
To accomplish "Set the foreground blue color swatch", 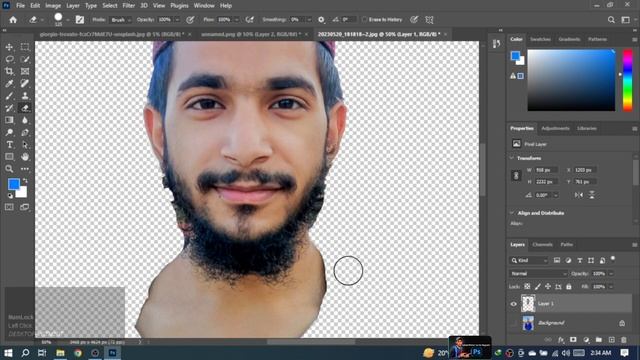I will (13, 184).
